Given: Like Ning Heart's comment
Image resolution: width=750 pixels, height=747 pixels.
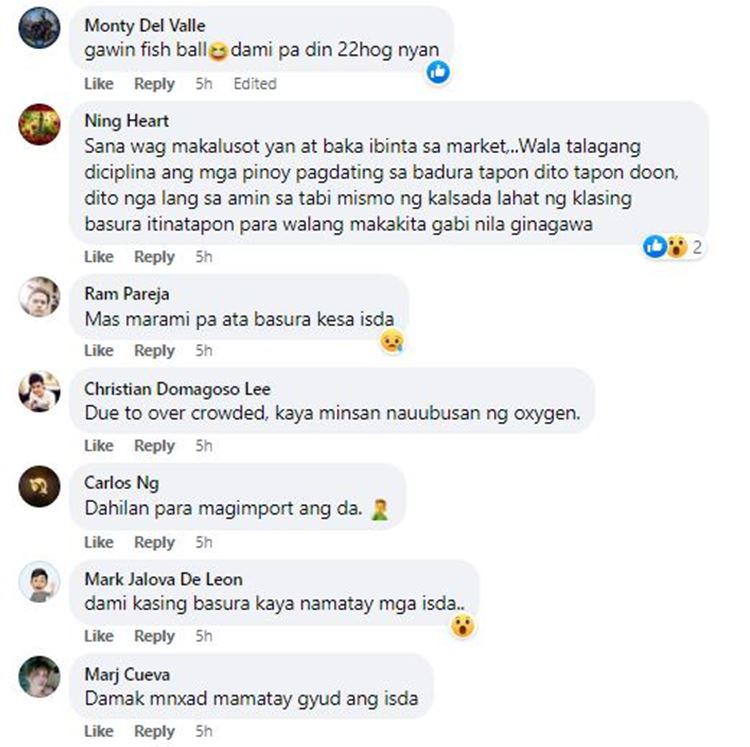Looking at the screenshot, I should [99, 257].
